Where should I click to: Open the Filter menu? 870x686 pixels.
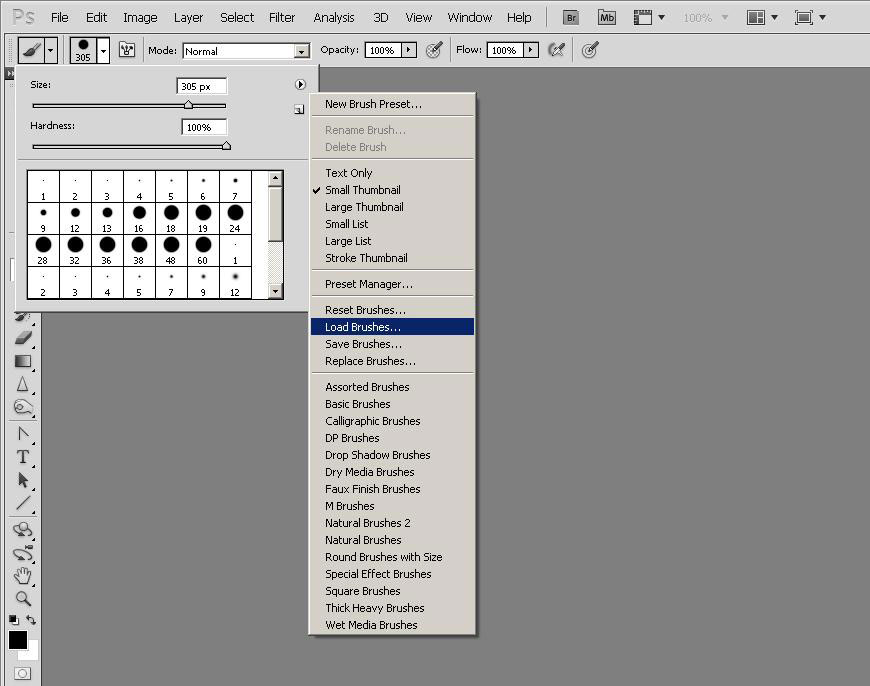[x=282, y=17]
